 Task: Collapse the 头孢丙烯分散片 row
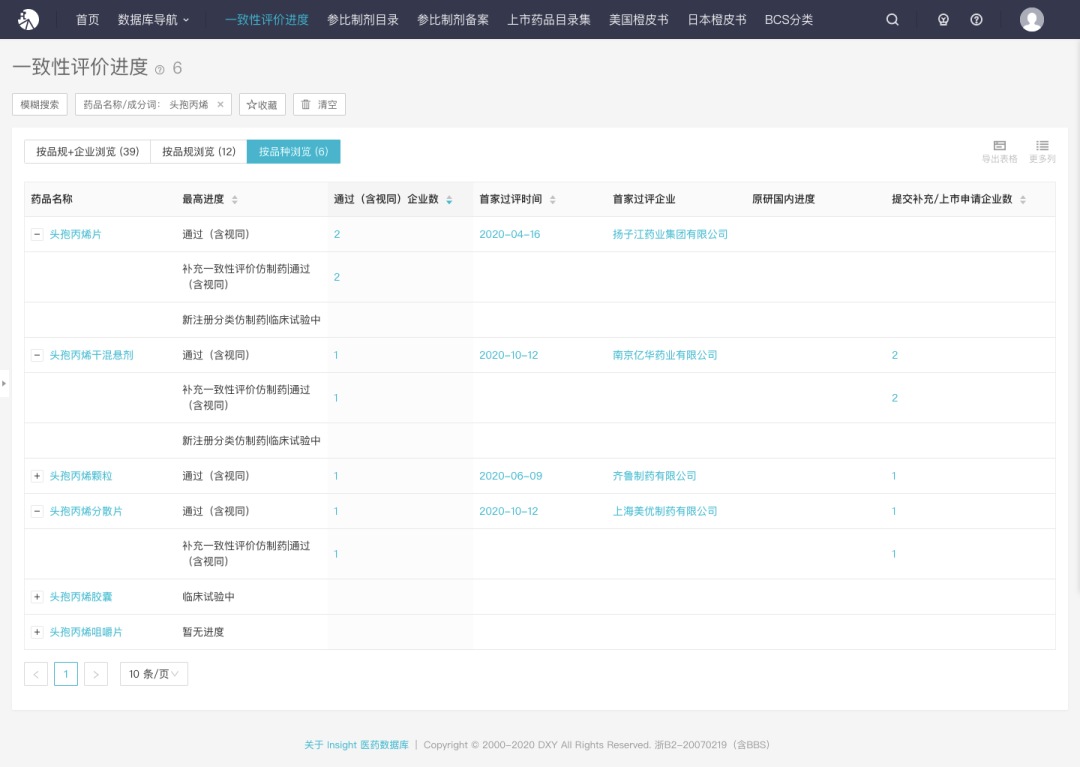point(37,512)
